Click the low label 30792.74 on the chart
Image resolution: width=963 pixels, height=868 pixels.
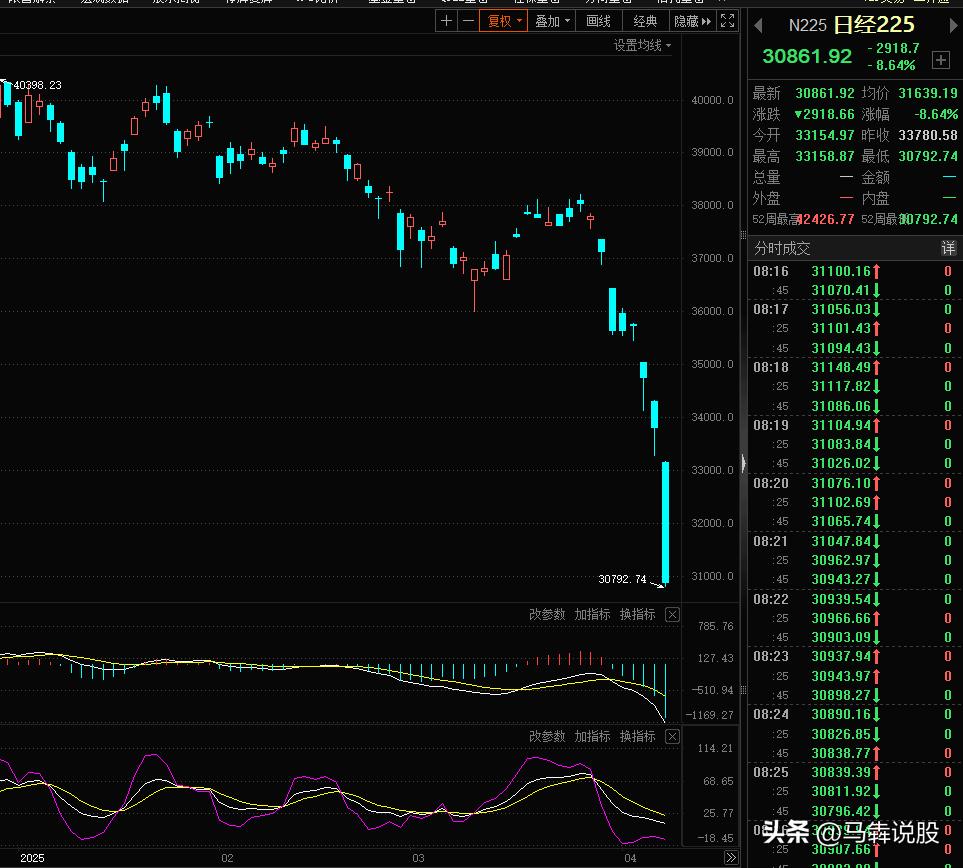coord(622,579)
